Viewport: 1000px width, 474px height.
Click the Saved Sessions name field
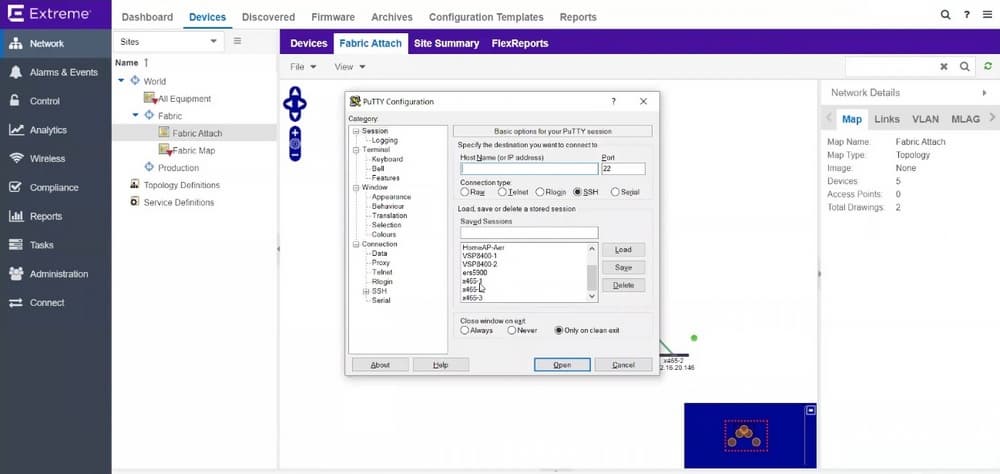(x=529, y=233)
